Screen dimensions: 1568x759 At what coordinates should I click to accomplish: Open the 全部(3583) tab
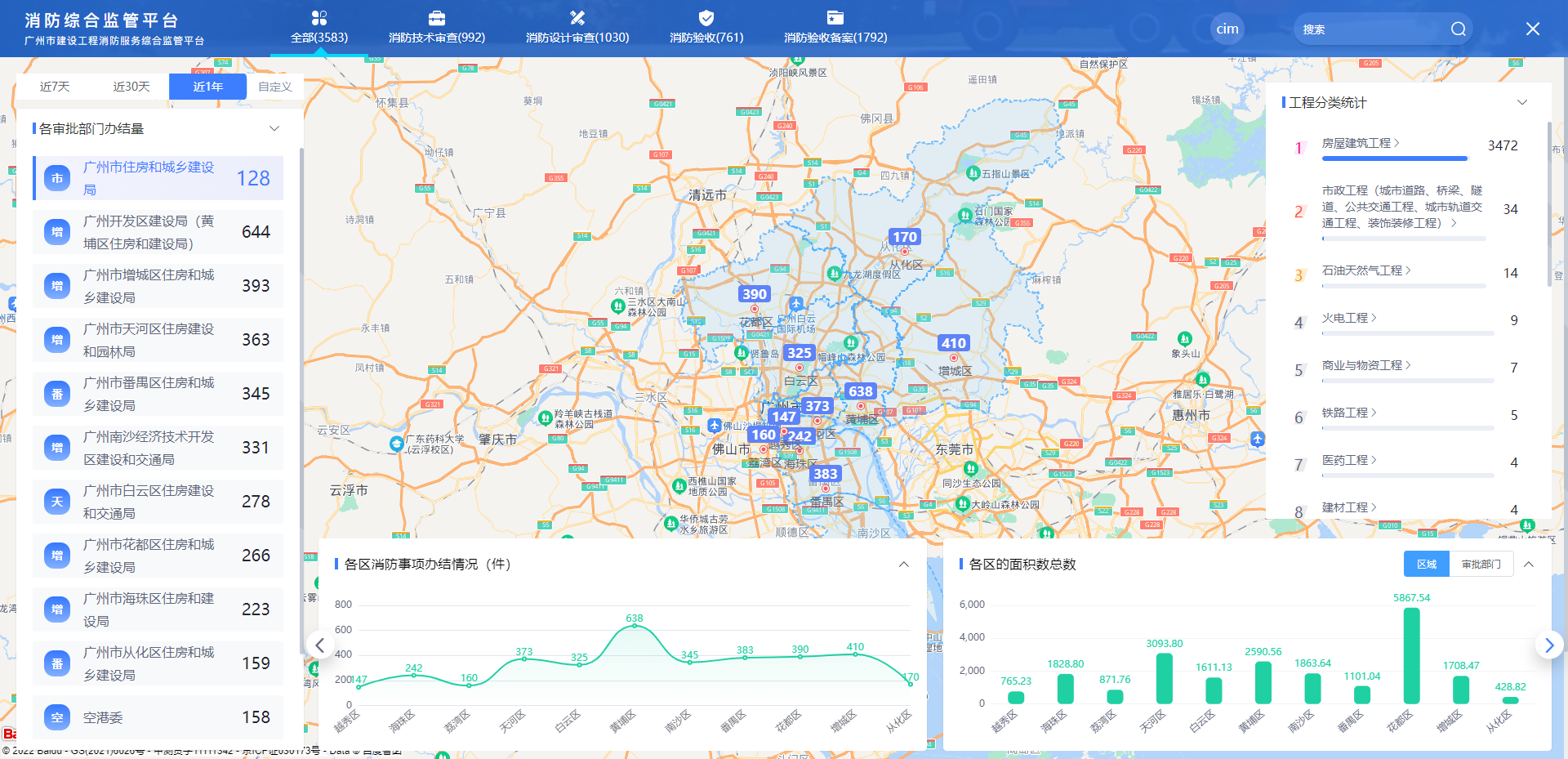click(x=319, y=28)
